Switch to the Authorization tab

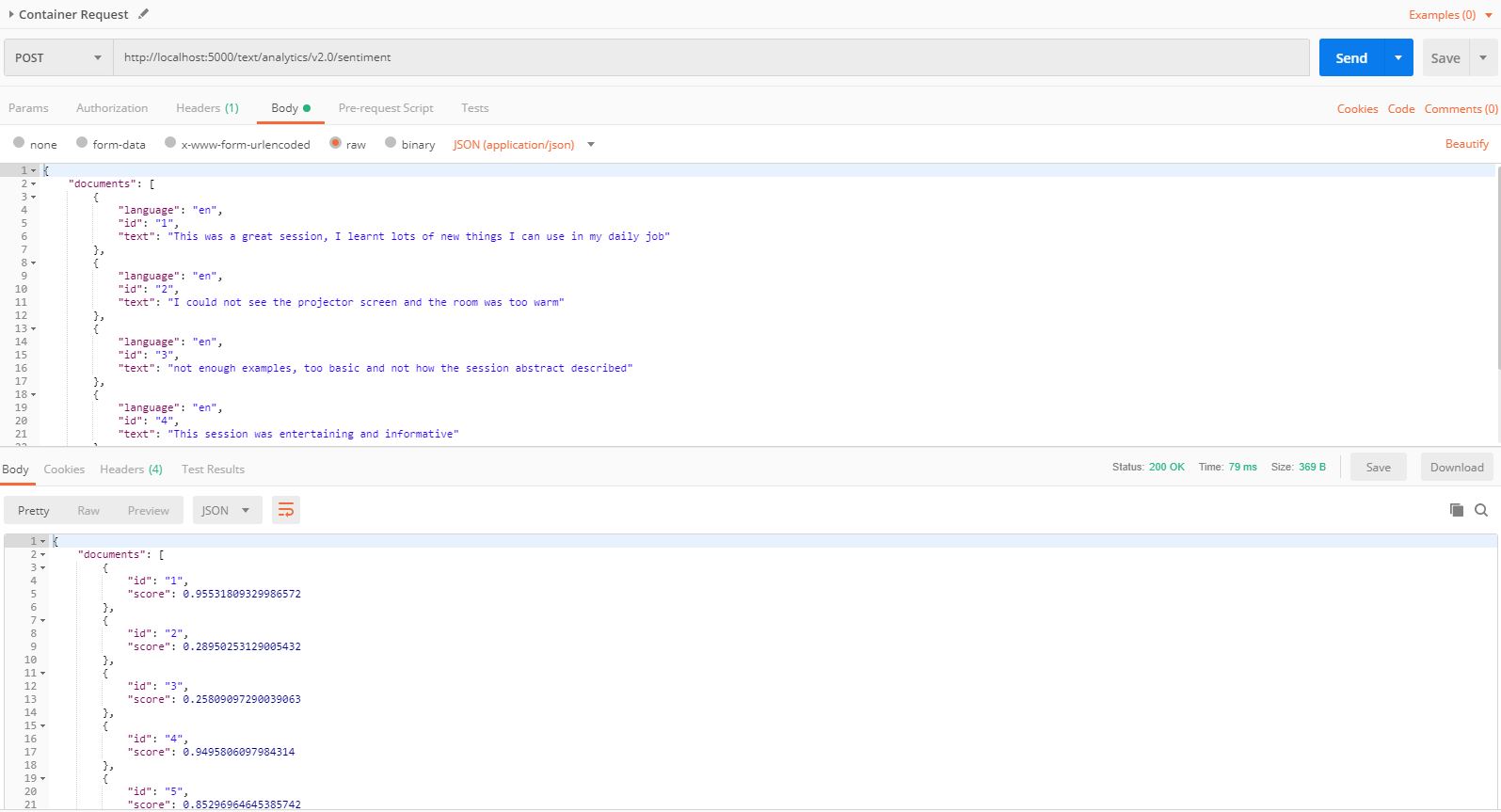pyautogui.click(x=112, y=108)
